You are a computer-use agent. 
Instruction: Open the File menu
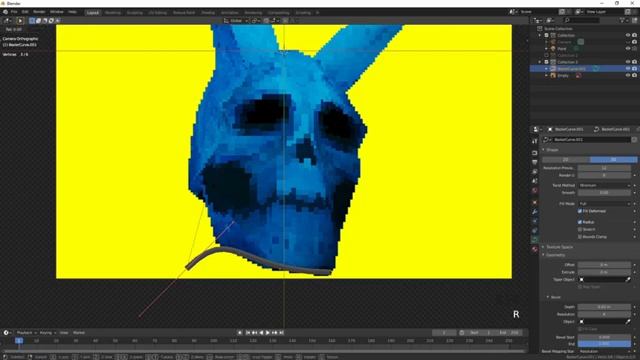pyautogui.click(x=14, y=12)
